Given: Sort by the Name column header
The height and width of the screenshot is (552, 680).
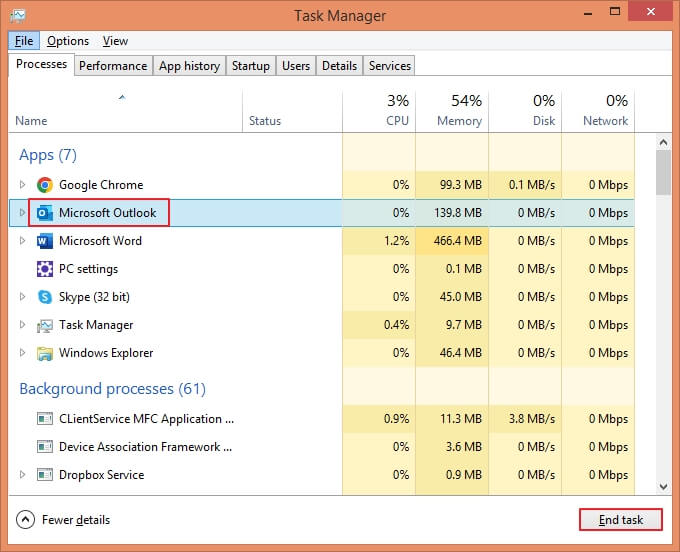Looking at the screenshot, I should [125, 111].
